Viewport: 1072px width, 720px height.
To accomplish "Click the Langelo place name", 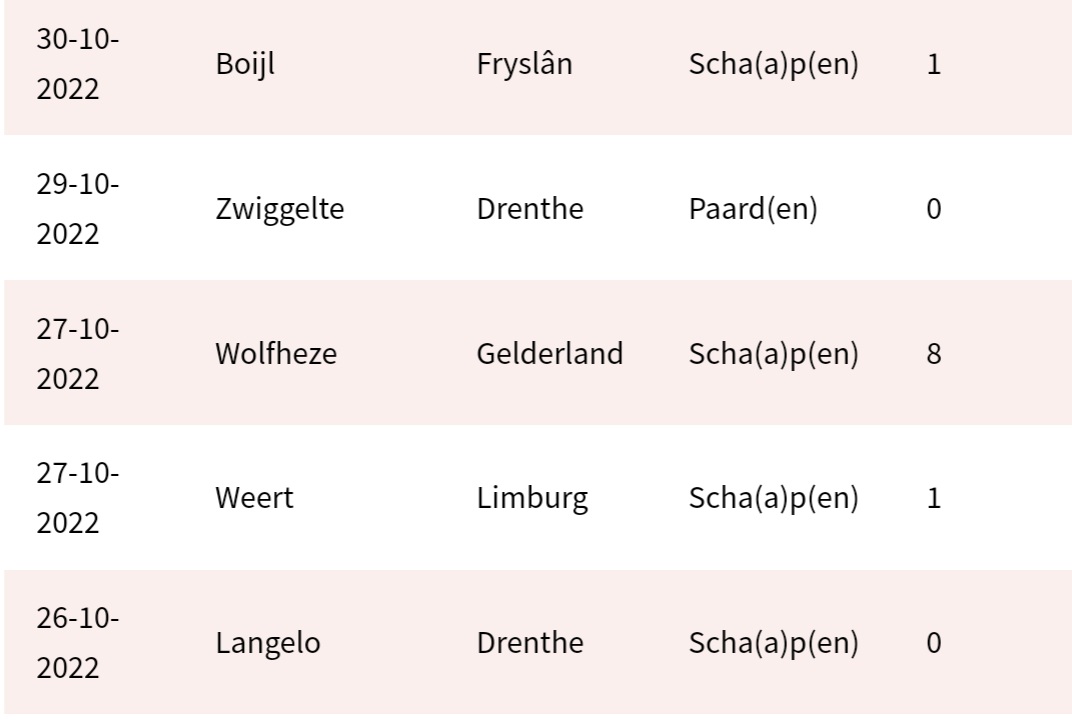I will (268, 643).
